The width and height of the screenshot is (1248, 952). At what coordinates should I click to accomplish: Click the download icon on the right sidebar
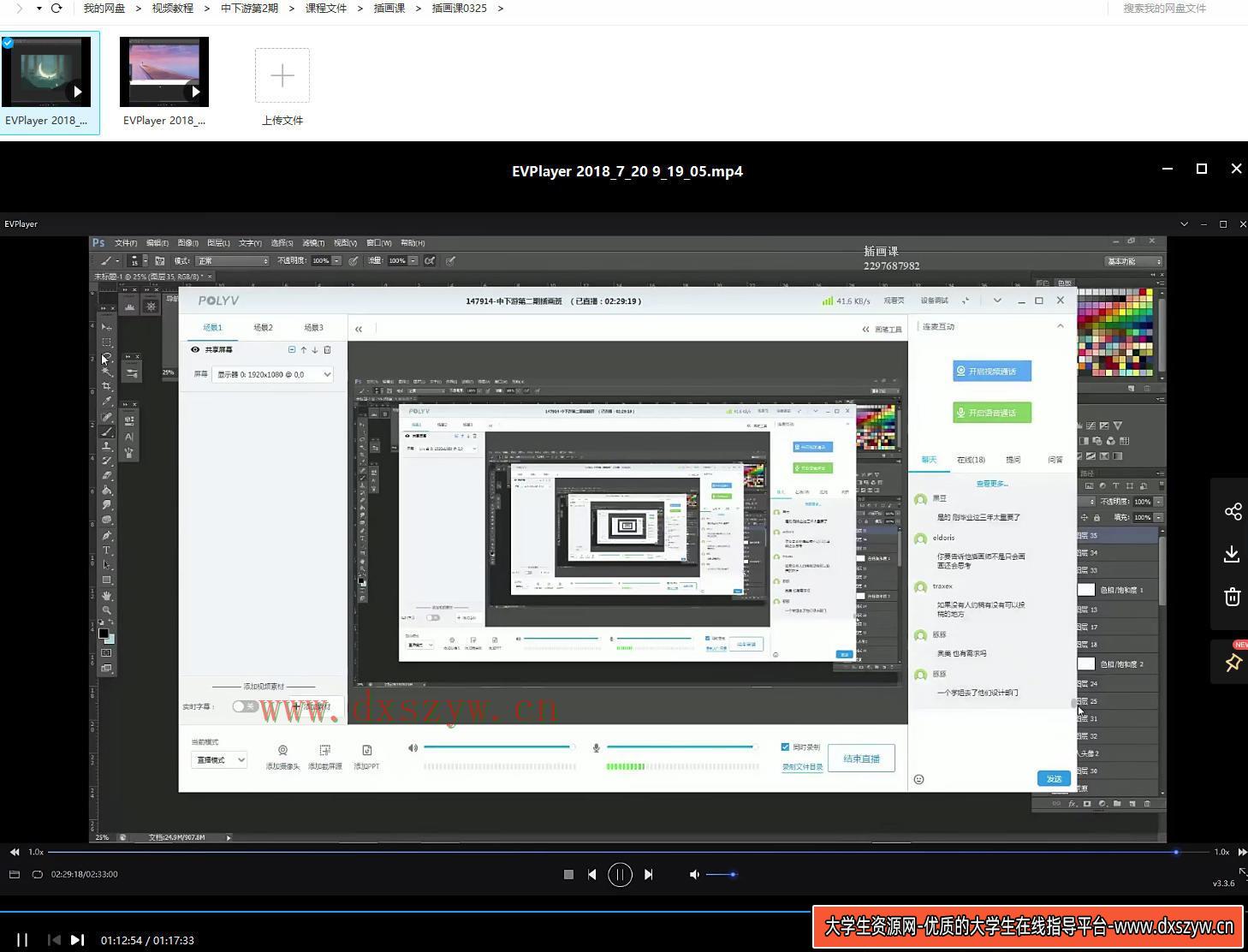pos(1233,554)
